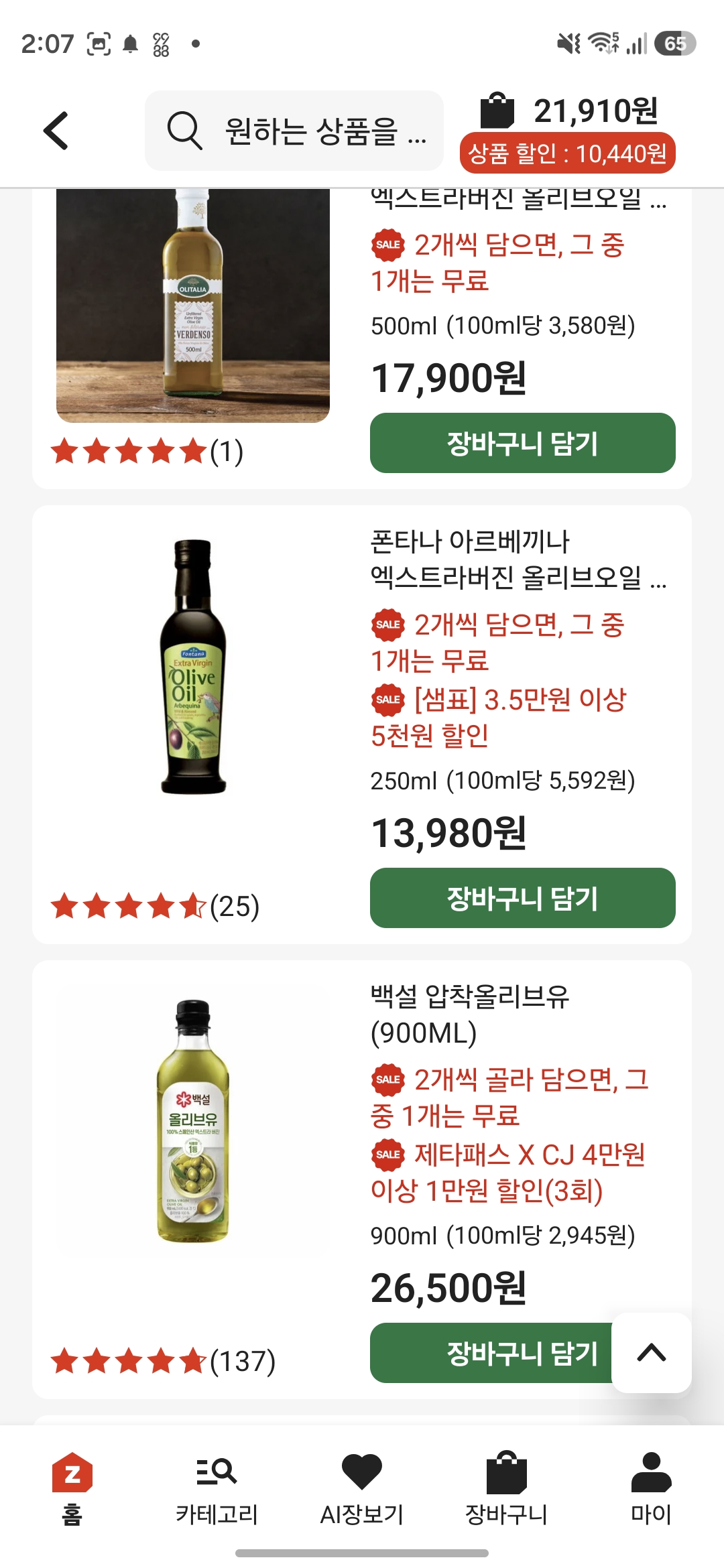Open the Fontana olive oil bottle image
724x1568 pixels.
[193, 667]
